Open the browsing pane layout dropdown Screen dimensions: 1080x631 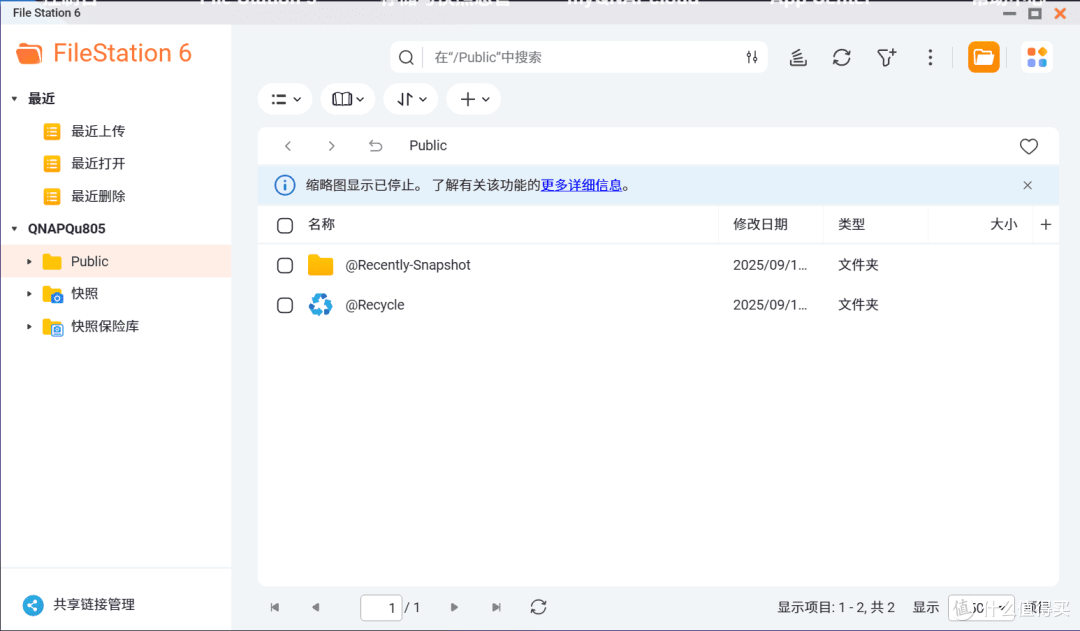pyautogui.click(x=347, y=99)
